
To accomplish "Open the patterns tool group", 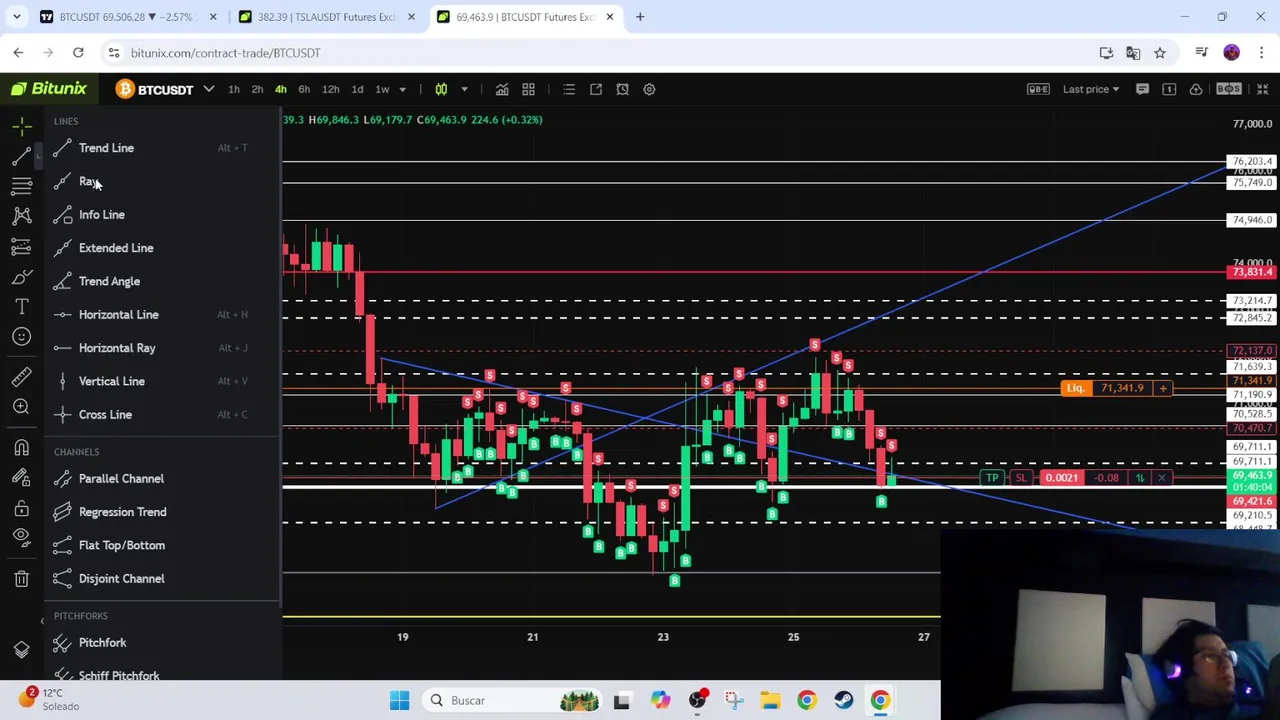I will coord(22,216).
